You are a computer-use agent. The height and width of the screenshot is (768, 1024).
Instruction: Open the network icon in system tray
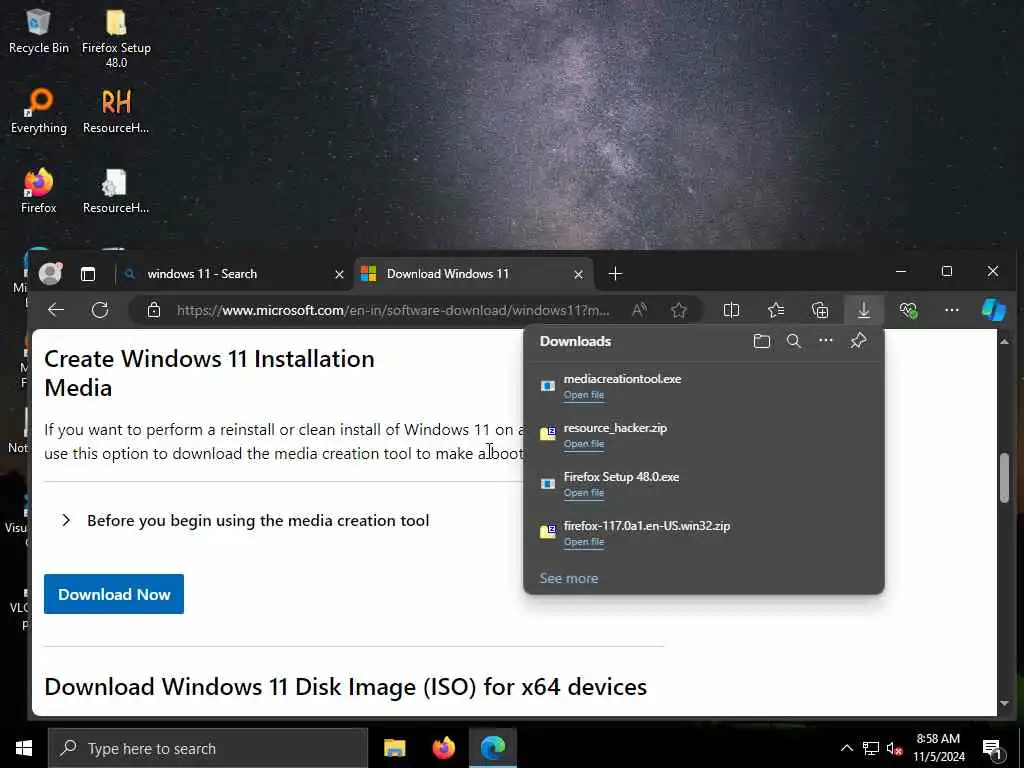[871, 748]
